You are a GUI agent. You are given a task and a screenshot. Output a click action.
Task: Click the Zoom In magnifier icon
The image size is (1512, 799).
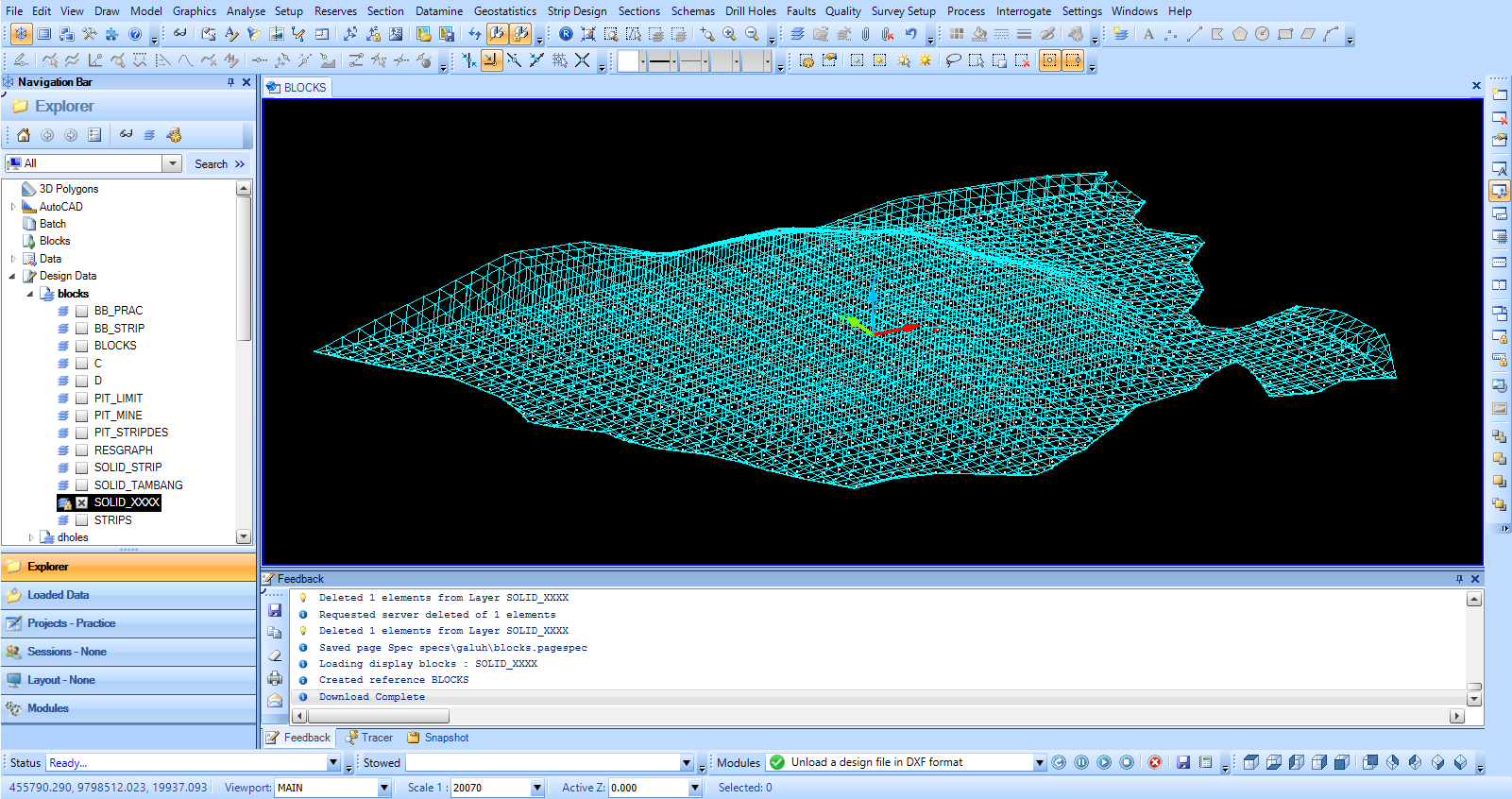tap(729, 35)
